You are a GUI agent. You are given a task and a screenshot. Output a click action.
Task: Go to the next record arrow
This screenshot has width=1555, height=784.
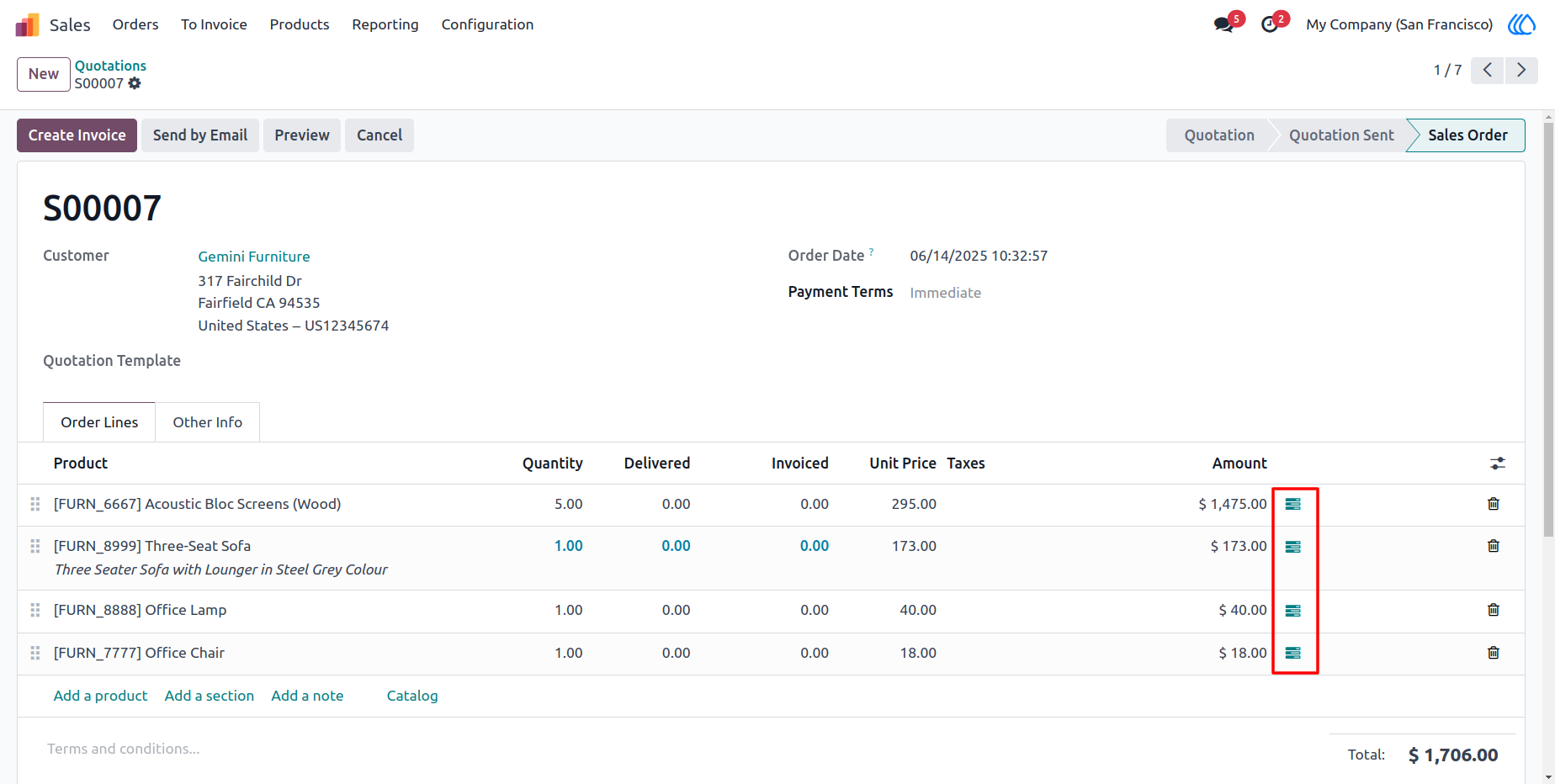coord(1521,70)
